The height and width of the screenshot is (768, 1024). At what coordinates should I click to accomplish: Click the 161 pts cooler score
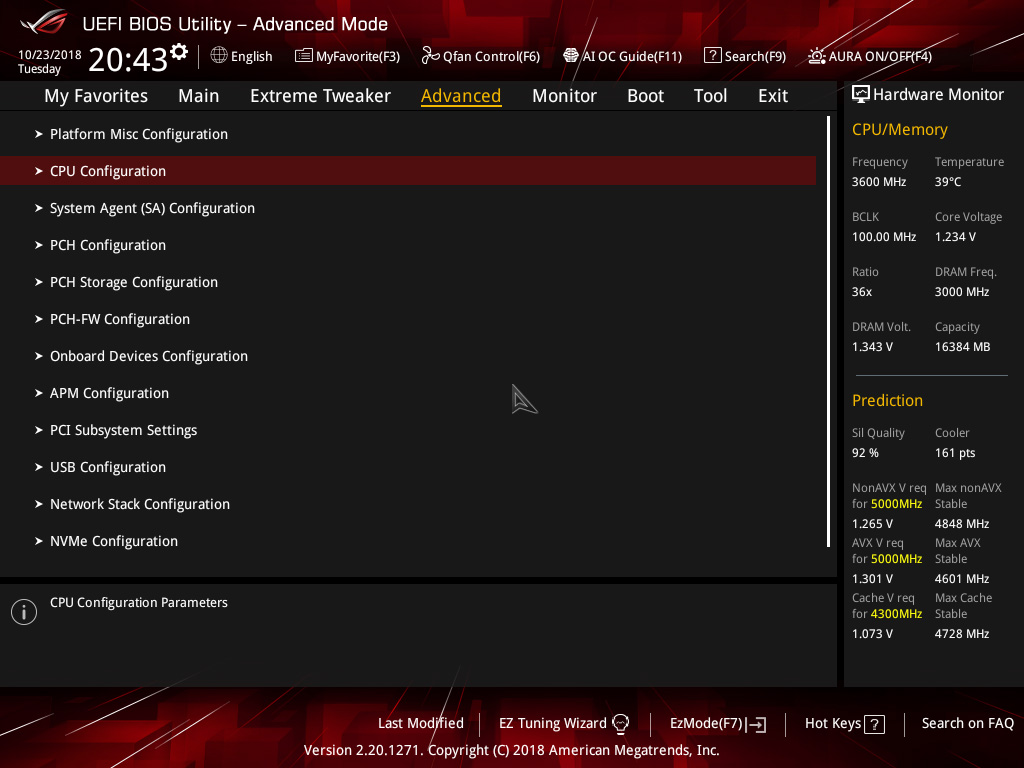(x=955, y=453)
